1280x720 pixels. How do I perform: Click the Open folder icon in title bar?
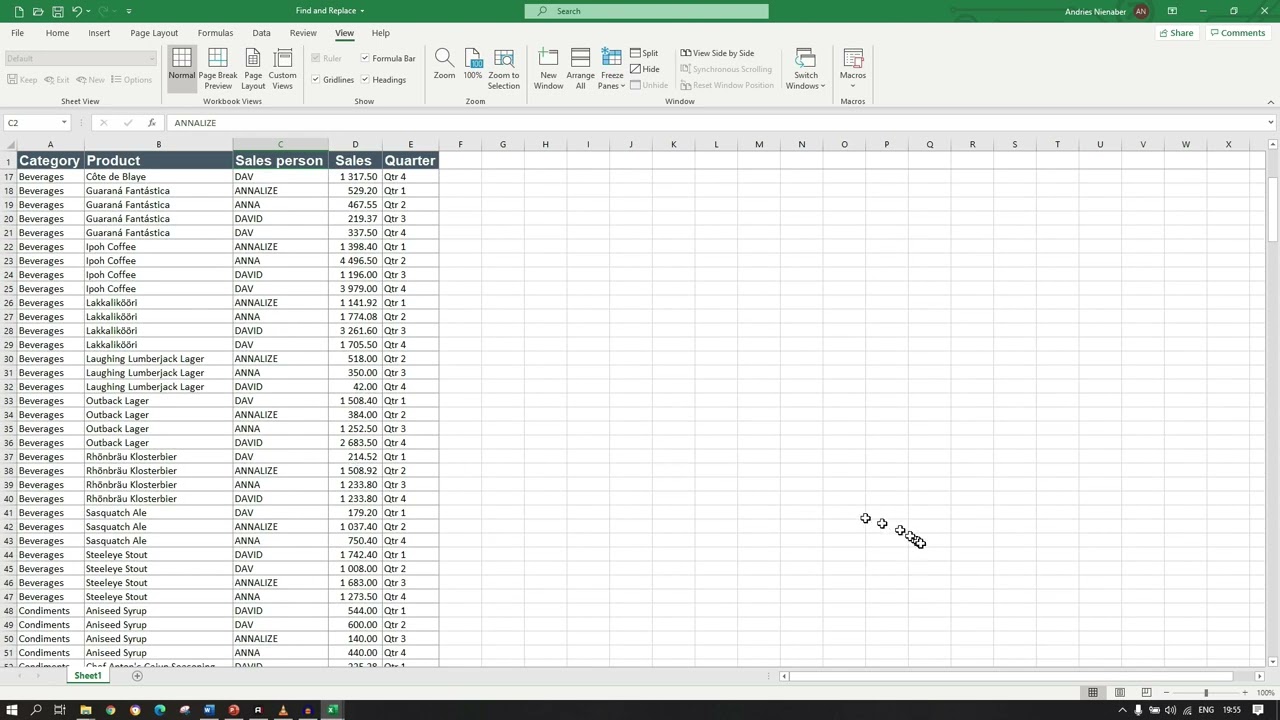click(x=38, y=11)
